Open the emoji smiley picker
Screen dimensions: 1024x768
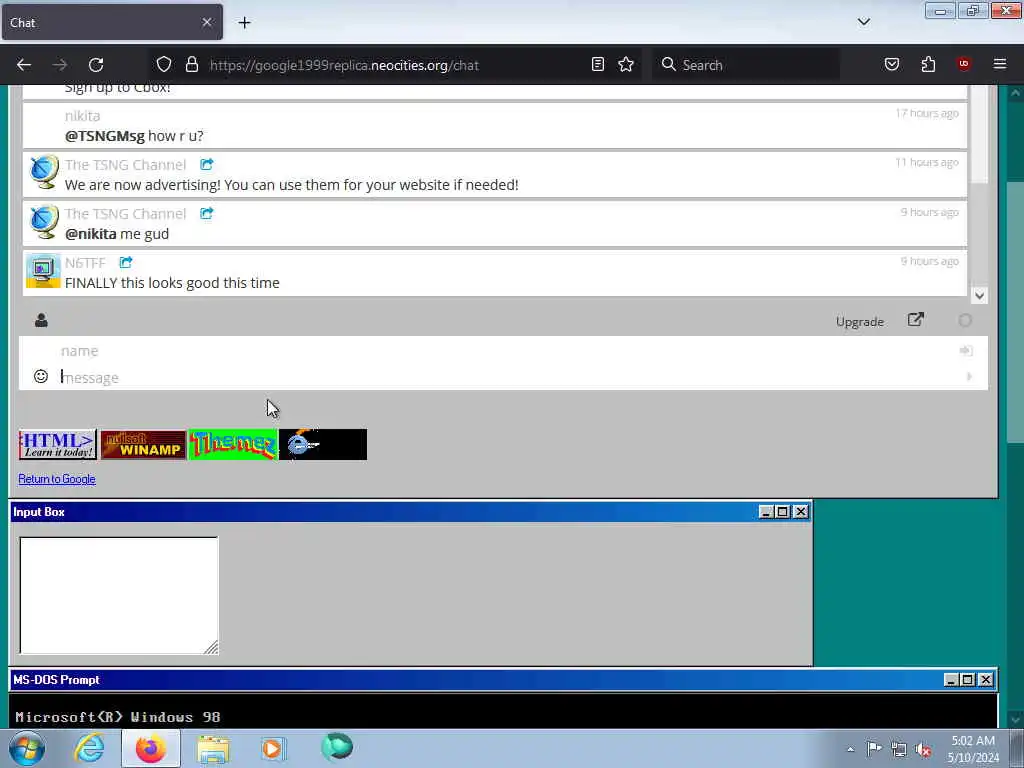40,376
